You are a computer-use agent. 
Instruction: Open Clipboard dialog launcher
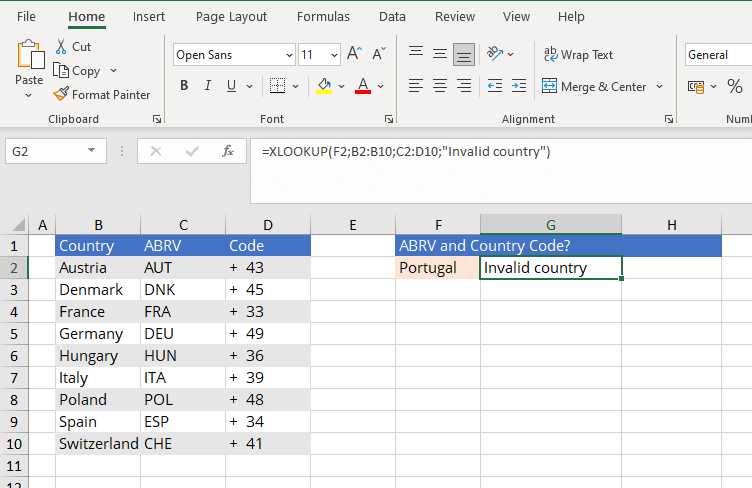(157, 119)
